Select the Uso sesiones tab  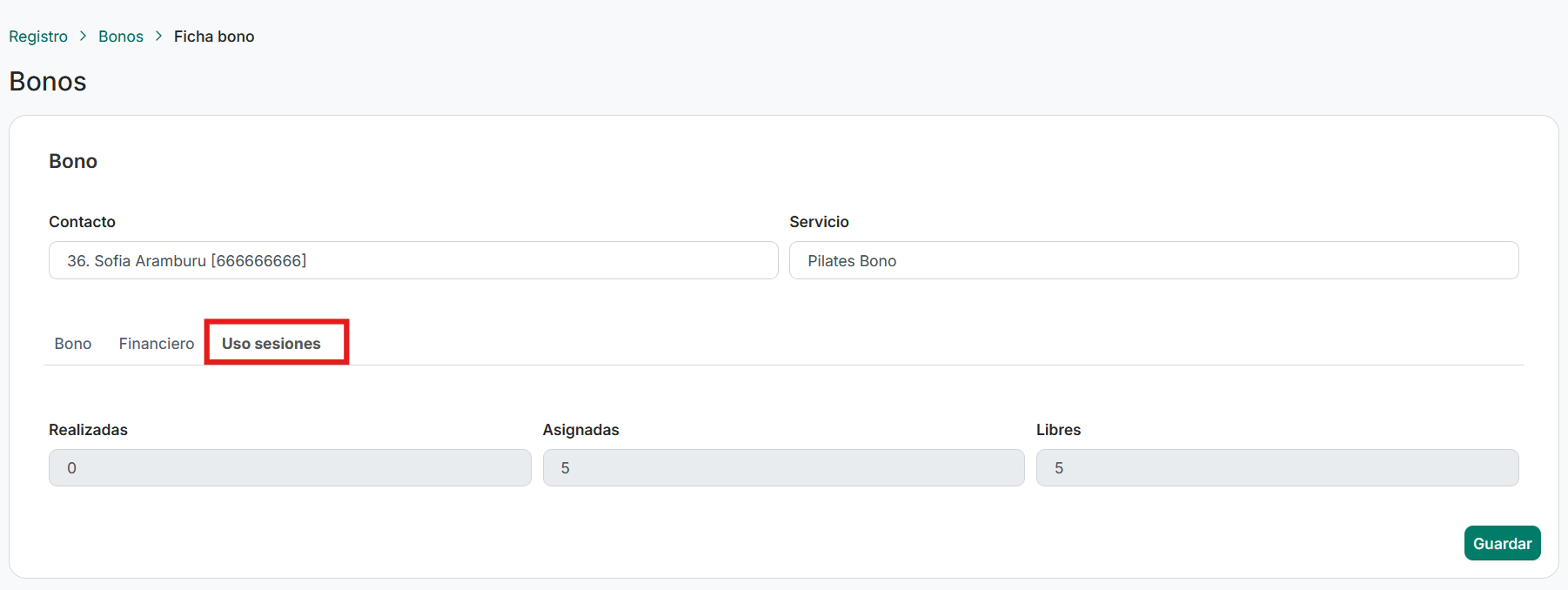[x=271, y=344]
